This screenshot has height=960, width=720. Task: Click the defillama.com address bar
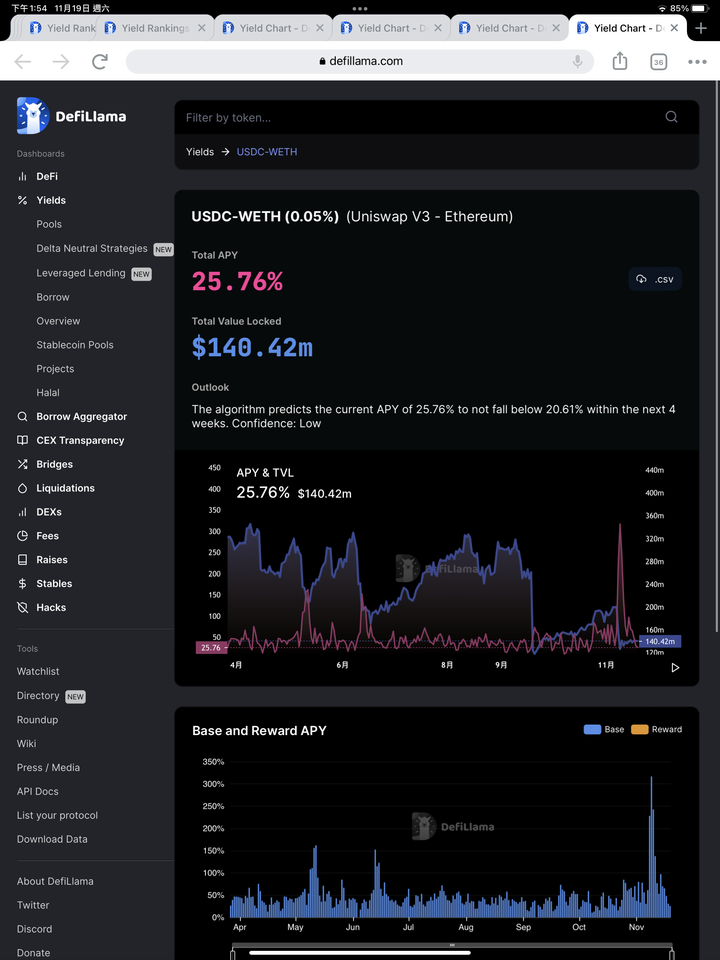click(360, 61)
